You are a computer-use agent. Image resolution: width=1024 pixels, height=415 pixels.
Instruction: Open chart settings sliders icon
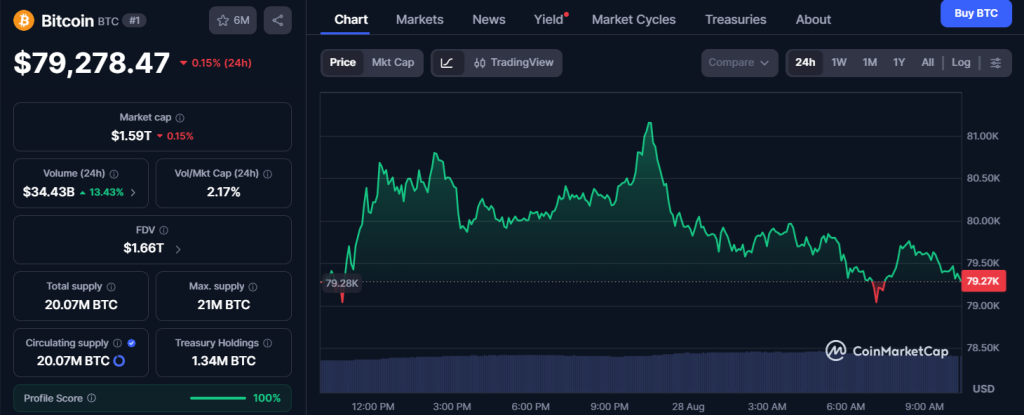pos(996,63)
